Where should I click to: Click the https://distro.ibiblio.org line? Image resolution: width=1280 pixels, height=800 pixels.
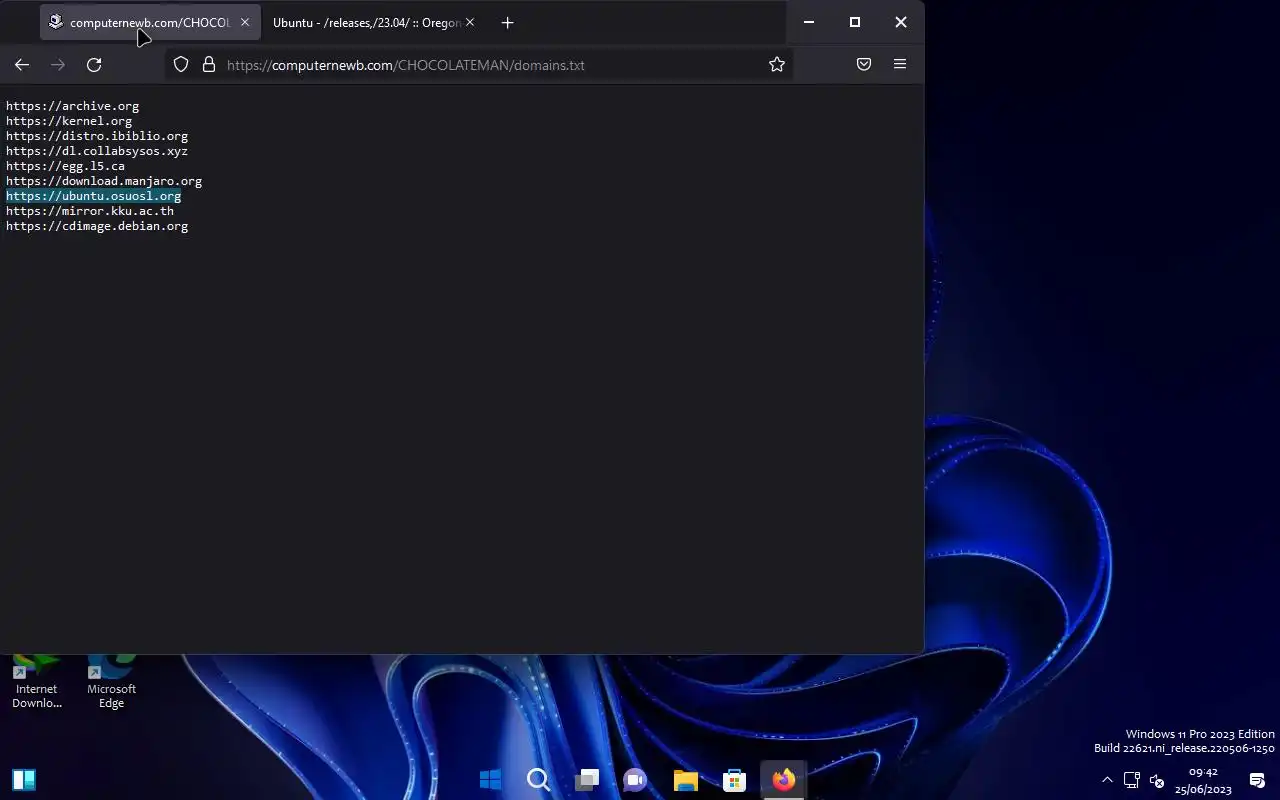(x=97, y=136)
